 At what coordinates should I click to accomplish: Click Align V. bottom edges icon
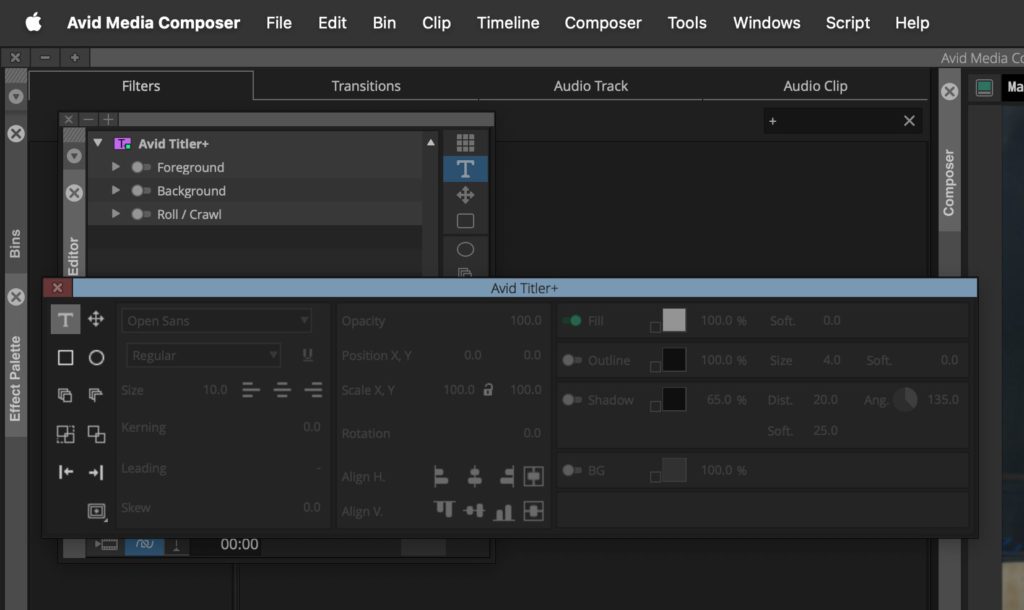(x=504, y=511)
